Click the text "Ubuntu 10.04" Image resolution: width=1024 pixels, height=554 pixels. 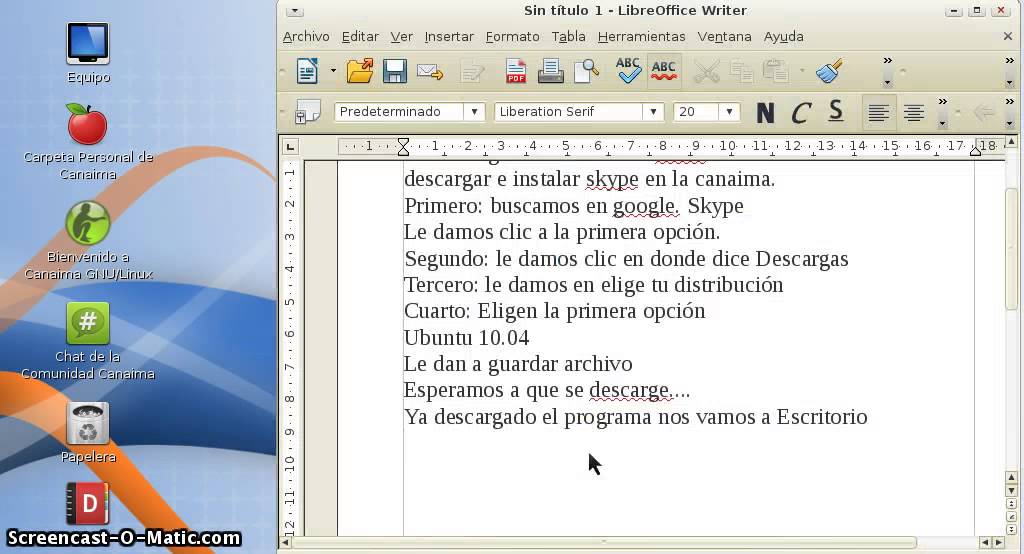[466, 338]
